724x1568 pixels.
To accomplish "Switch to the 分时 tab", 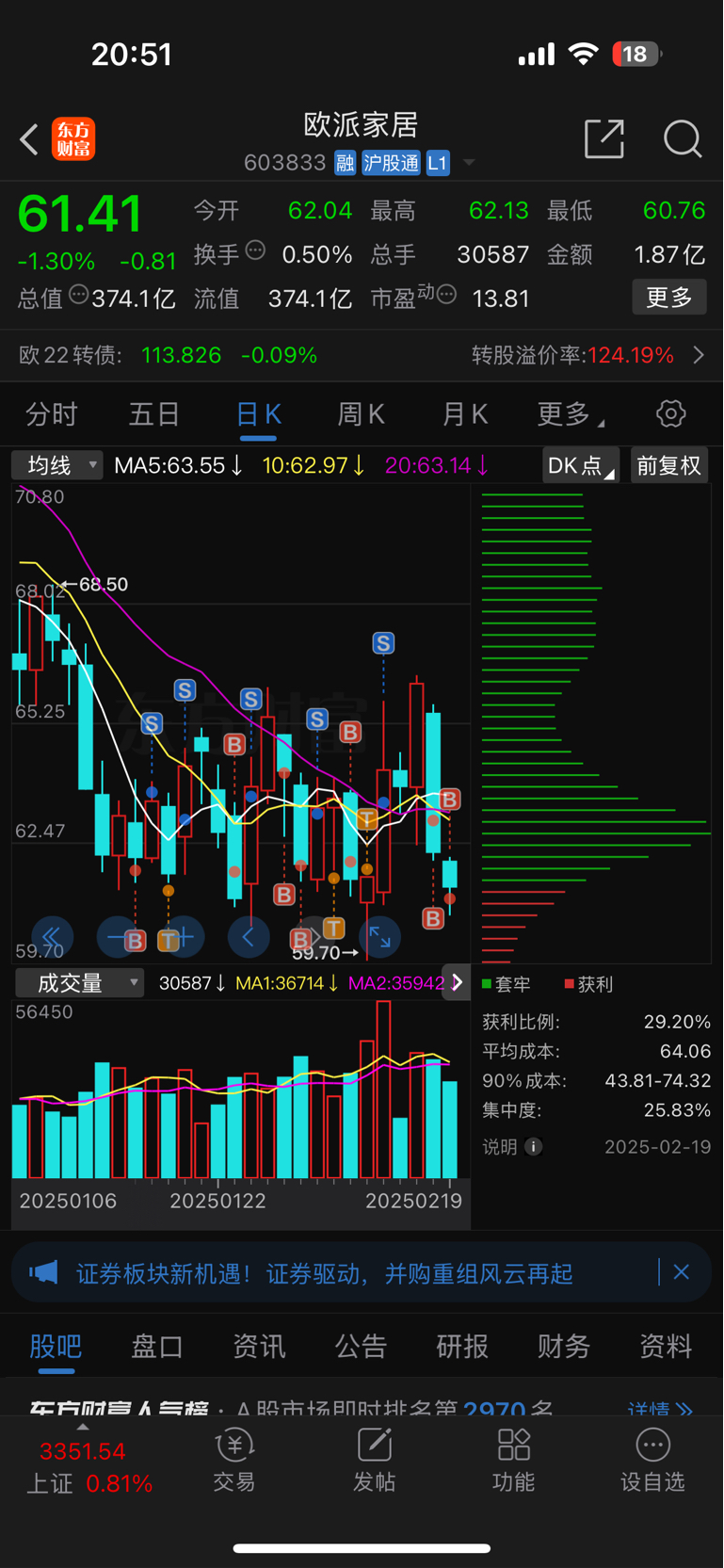I will pos(52,413).
